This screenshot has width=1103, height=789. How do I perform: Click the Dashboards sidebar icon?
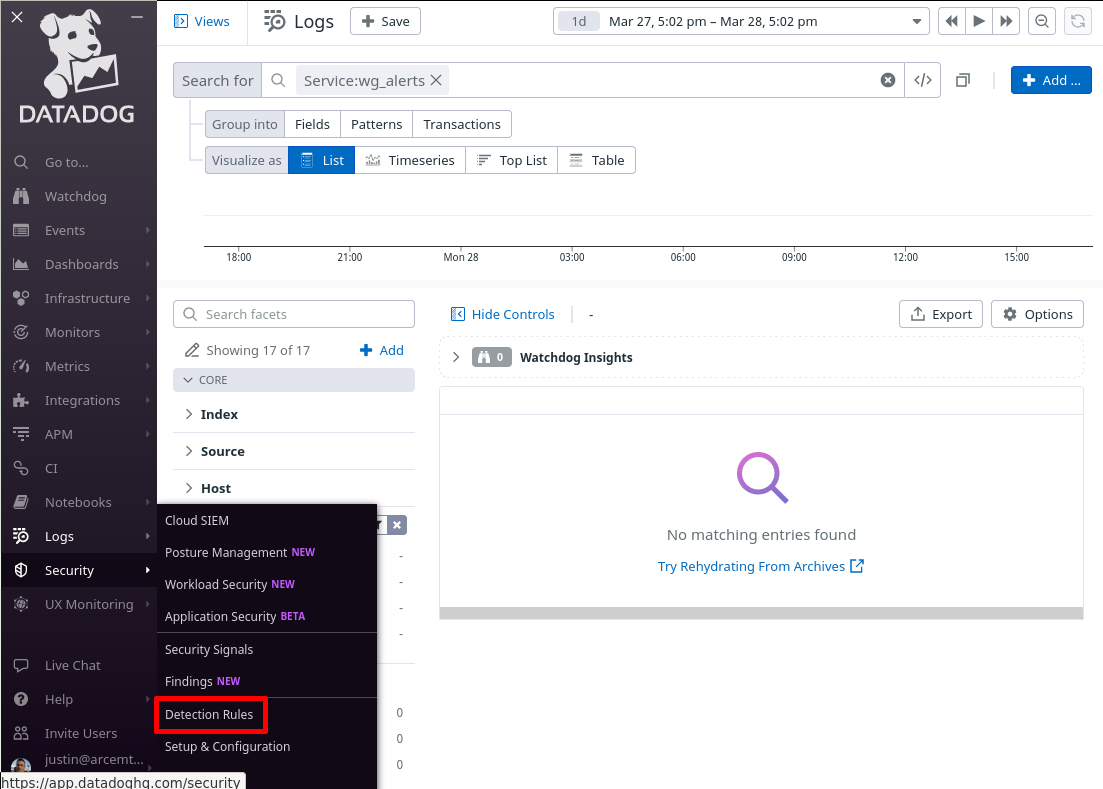tap(21, 264)
